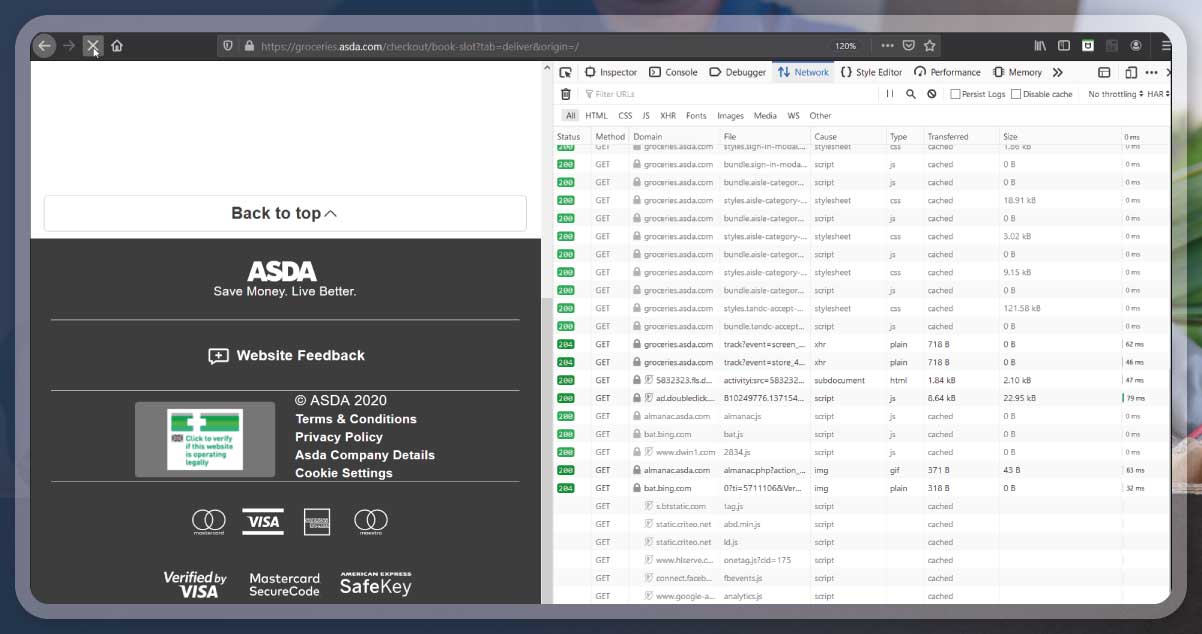The height and width of the screenshot is (634, 1202).
Task: Switch to the Console tab
Action: point(673,72)
